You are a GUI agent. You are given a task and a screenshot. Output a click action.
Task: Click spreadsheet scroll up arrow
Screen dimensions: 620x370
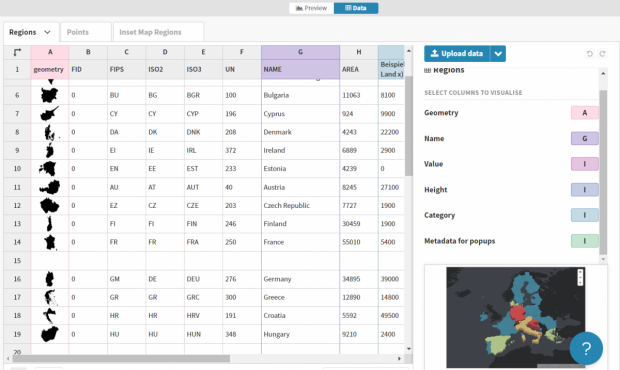408,51
